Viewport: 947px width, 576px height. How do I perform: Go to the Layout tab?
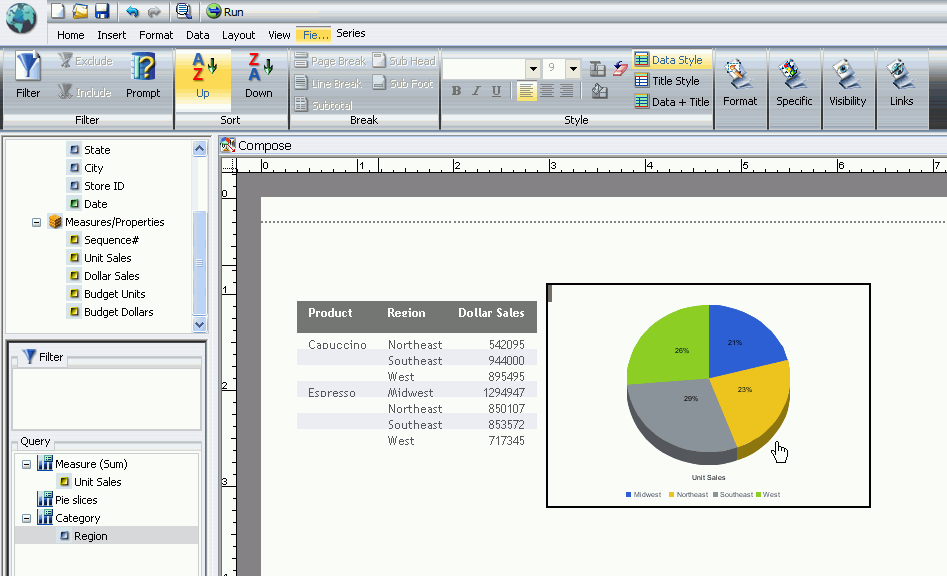[x=239, y=35]
